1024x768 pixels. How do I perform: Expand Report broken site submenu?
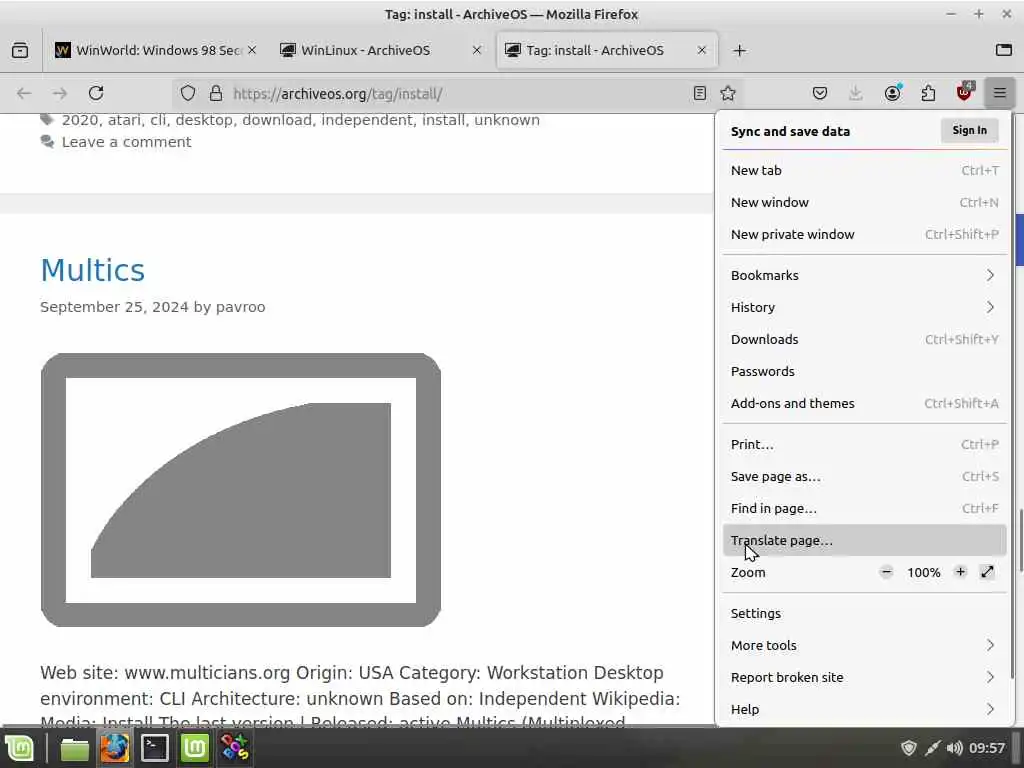[864, 678]
